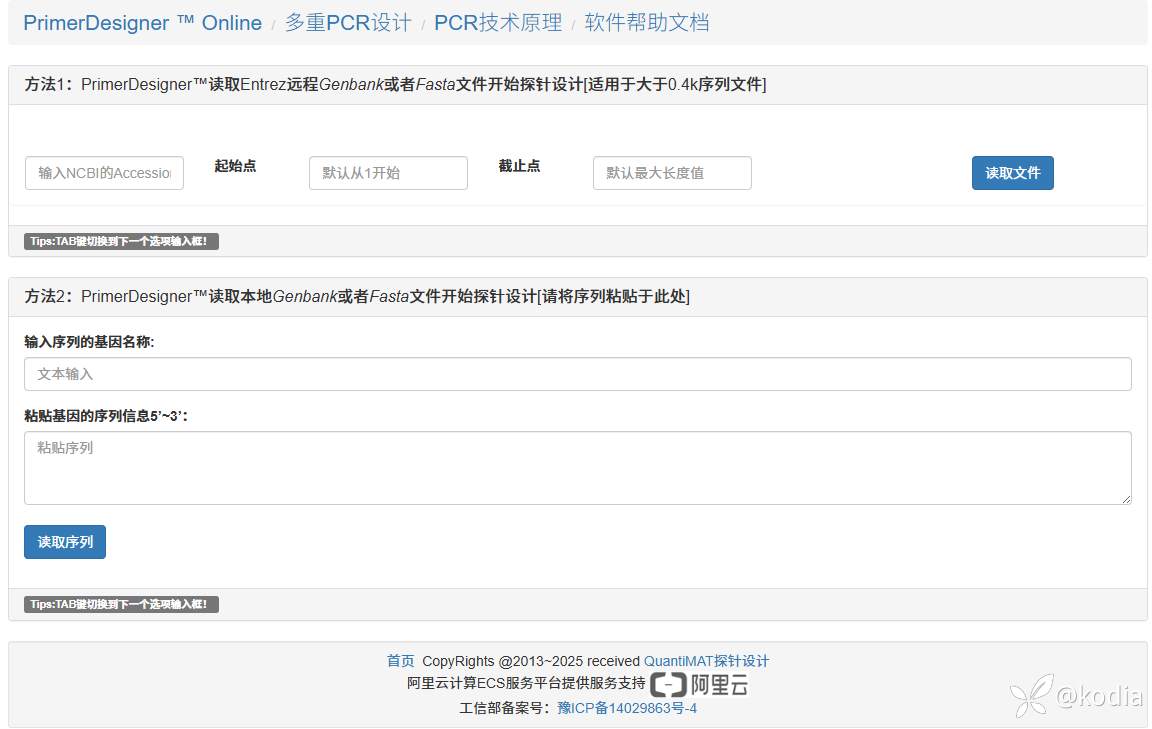
Task: Open the 豫ICP备14029863号-4 registration link
Action: (626, 708)
